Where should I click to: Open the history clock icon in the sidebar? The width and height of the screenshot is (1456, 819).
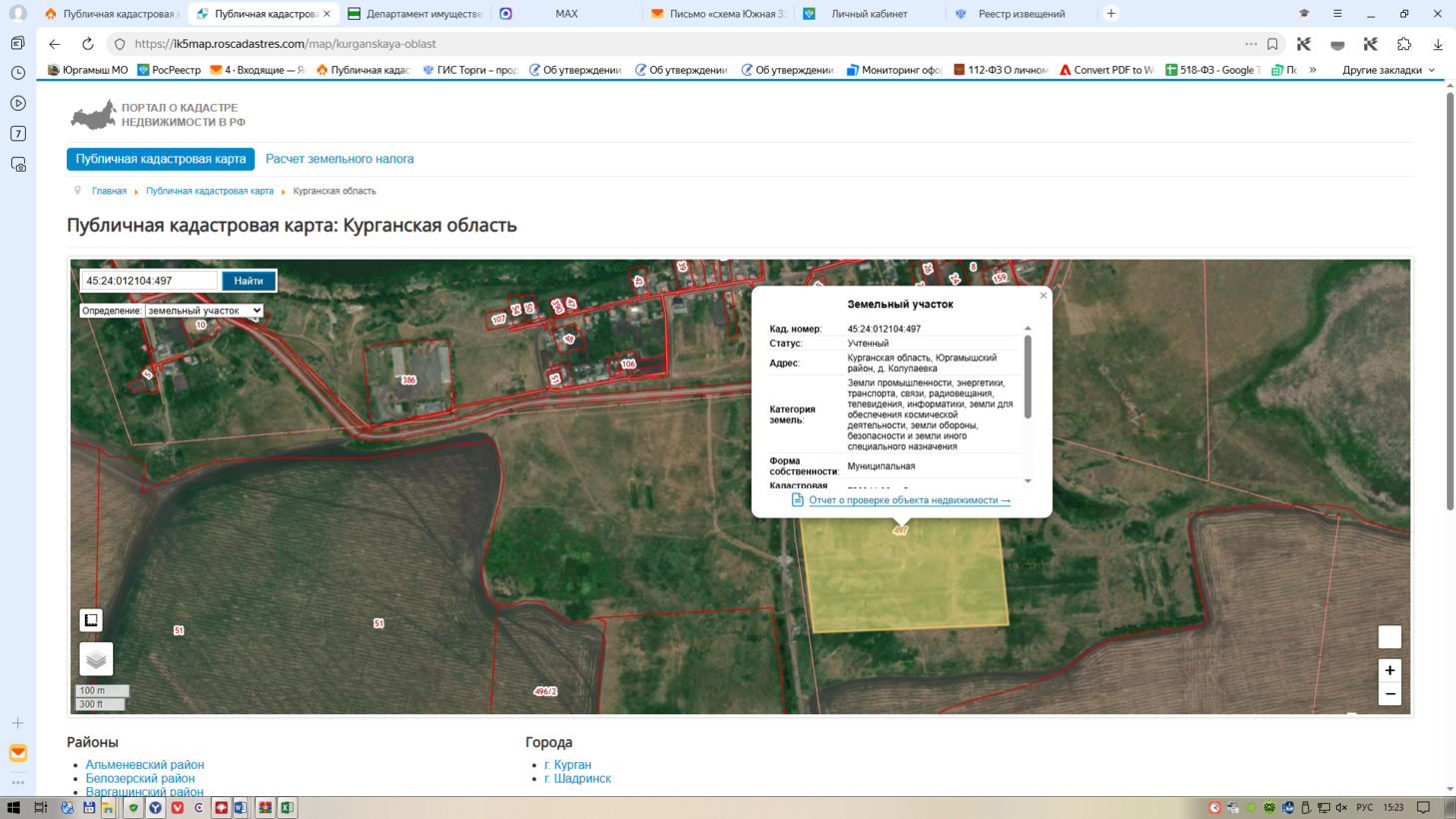click(18, 73)
